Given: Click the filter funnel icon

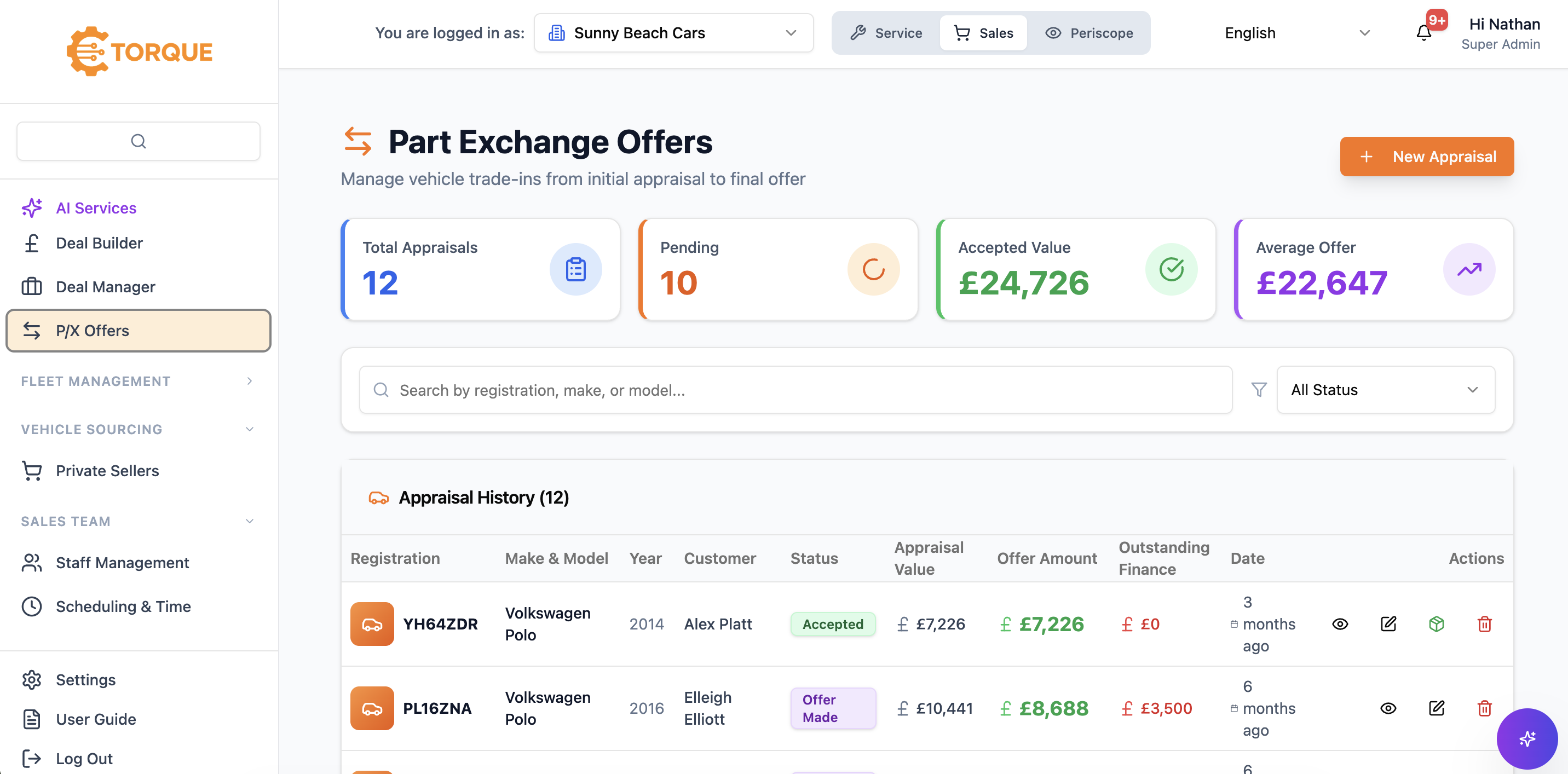Looking at the screenshot, I should click(x=1259, y=390).
